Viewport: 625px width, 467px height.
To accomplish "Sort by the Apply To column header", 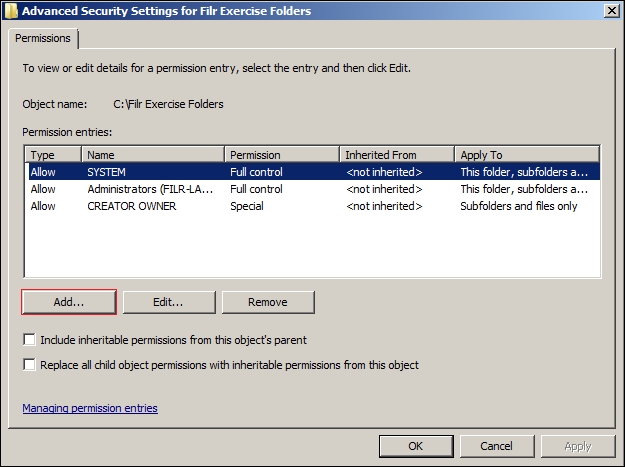I will (527, 155).
